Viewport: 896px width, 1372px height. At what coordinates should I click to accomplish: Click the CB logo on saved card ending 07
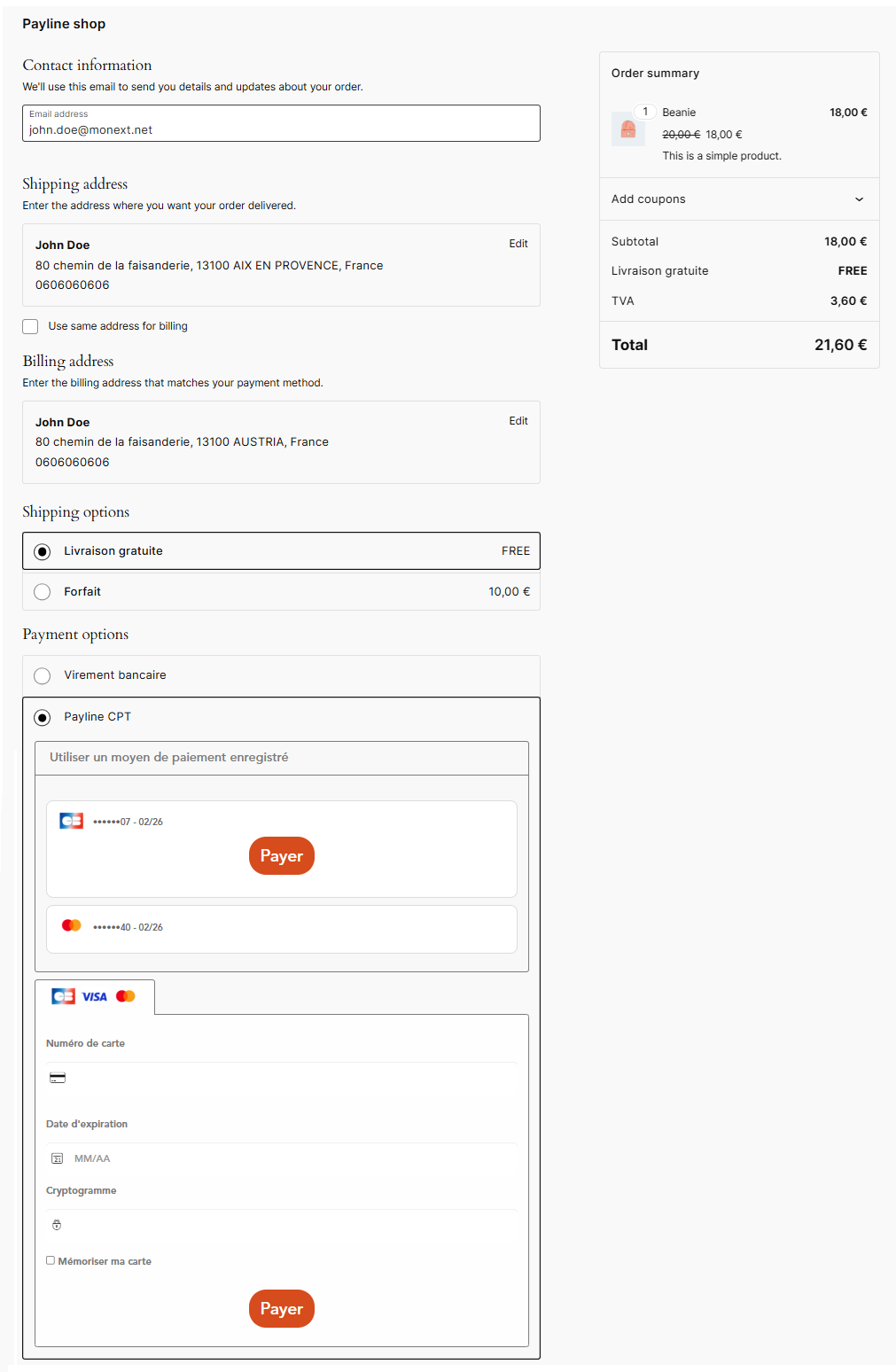click(x=71, y=821)
